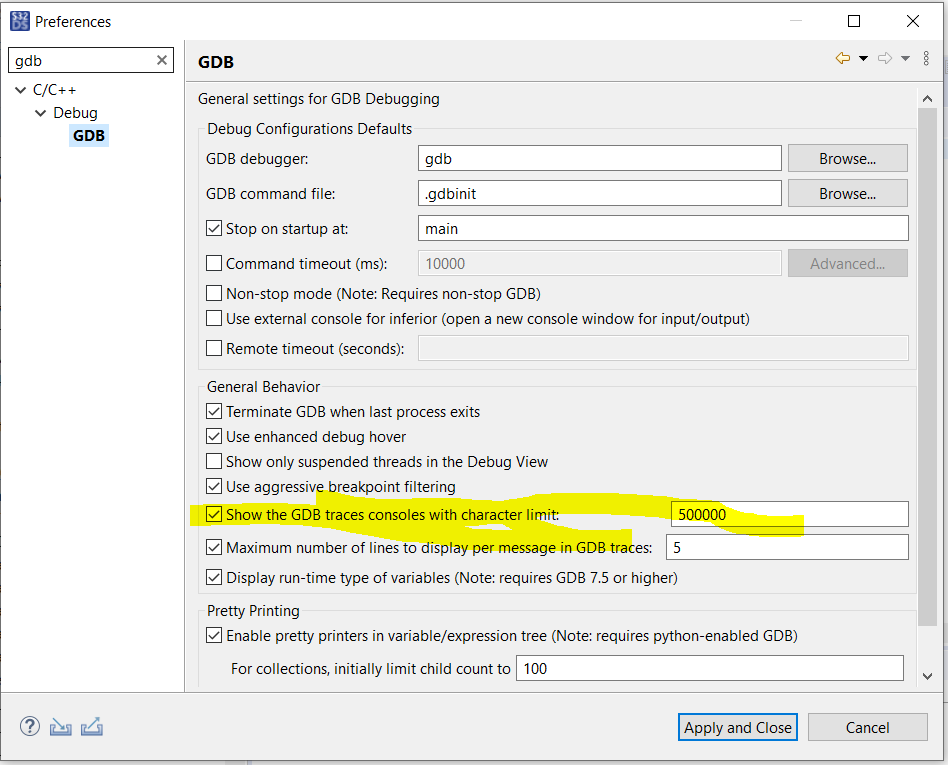Click the Cancel button

[x=867, y=727]
